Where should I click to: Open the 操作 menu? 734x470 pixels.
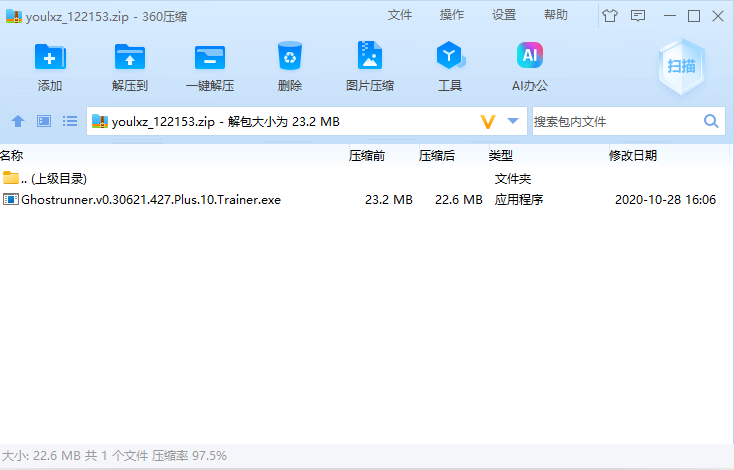(452, 15)
